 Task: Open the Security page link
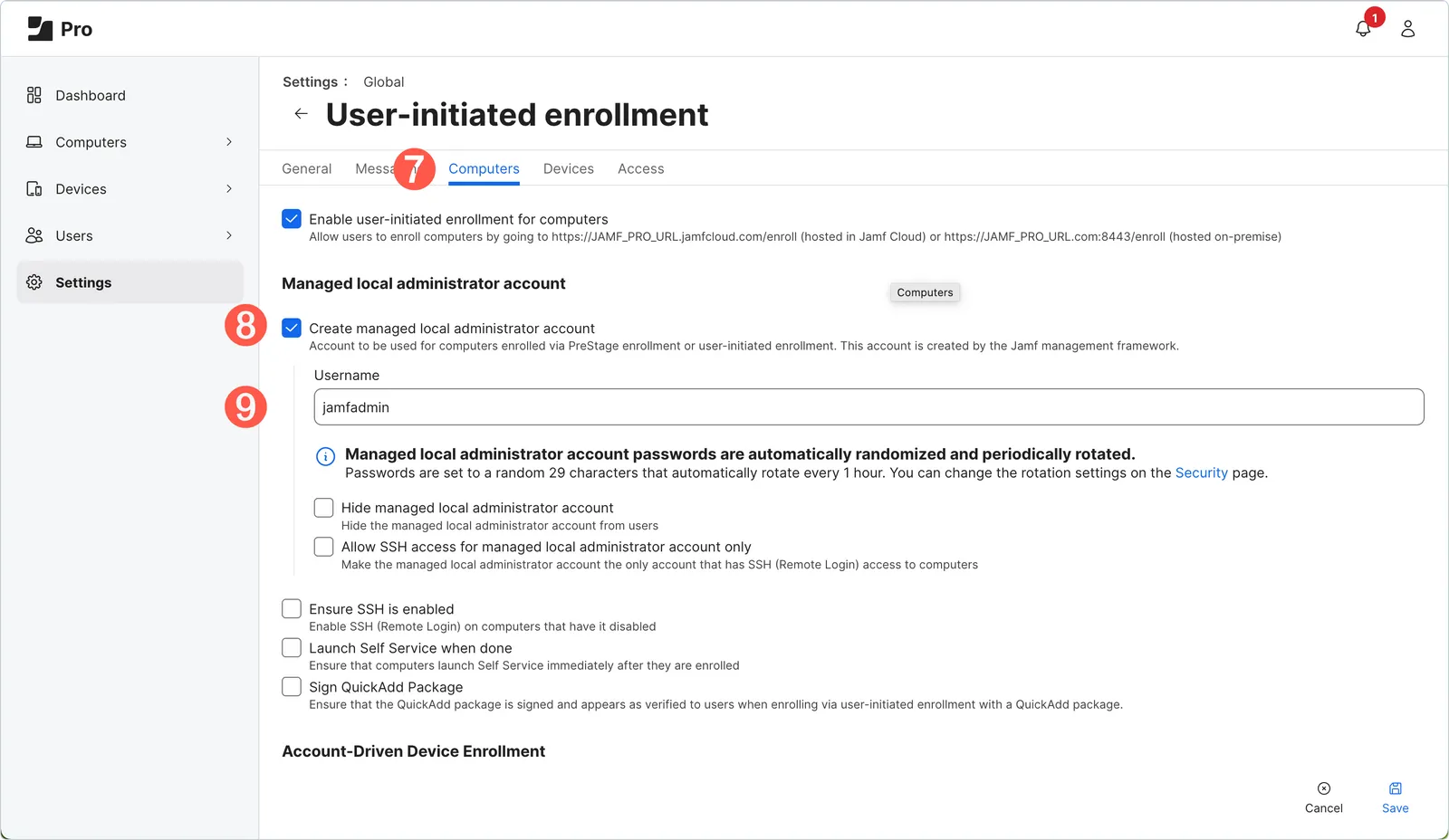point(1201,472)
